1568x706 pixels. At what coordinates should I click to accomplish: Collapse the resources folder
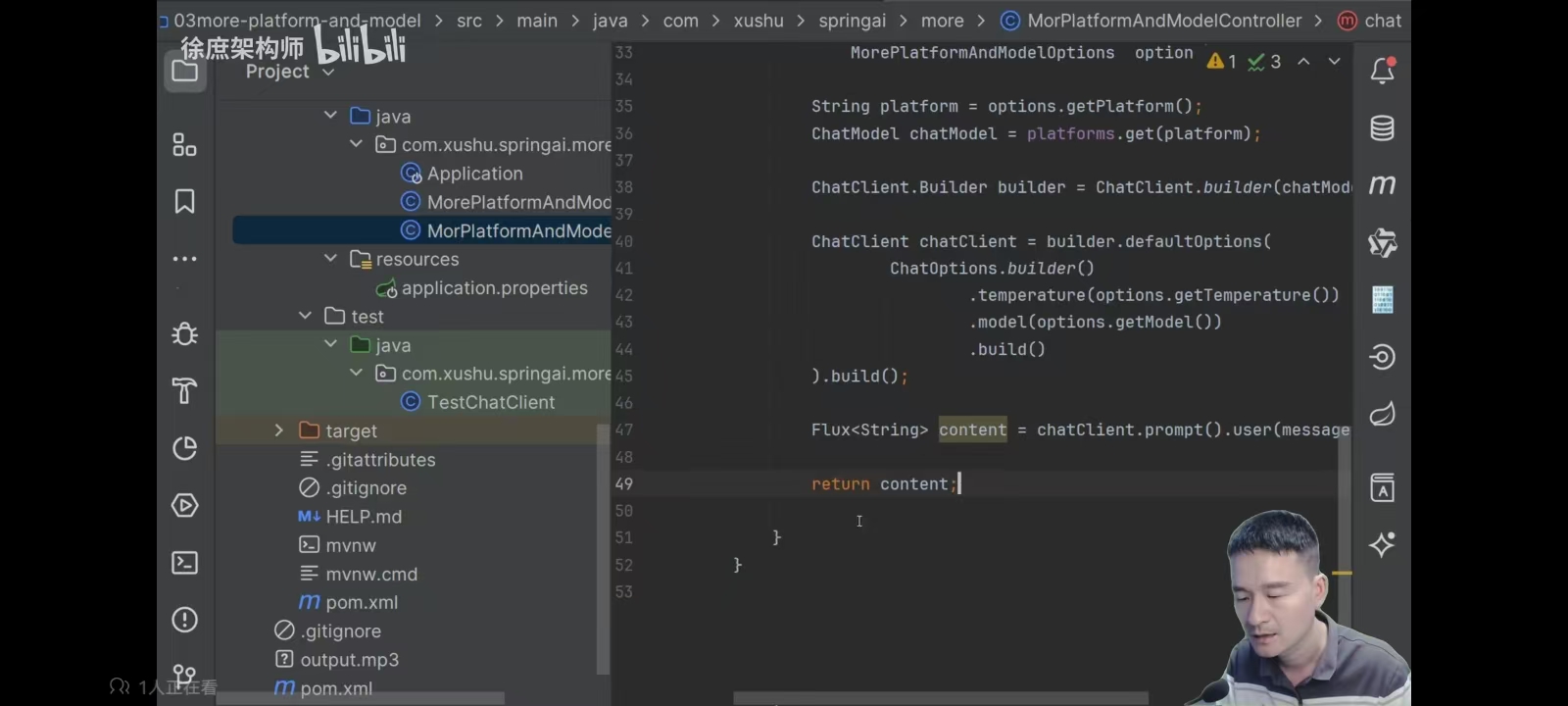(330, 258)
